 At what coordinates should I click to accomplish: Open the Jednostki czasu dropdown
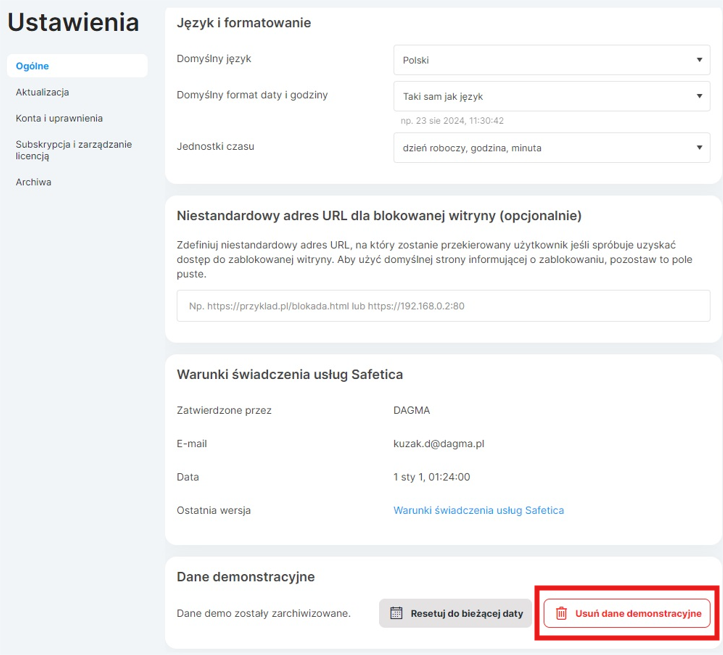(x=551, y=148)
